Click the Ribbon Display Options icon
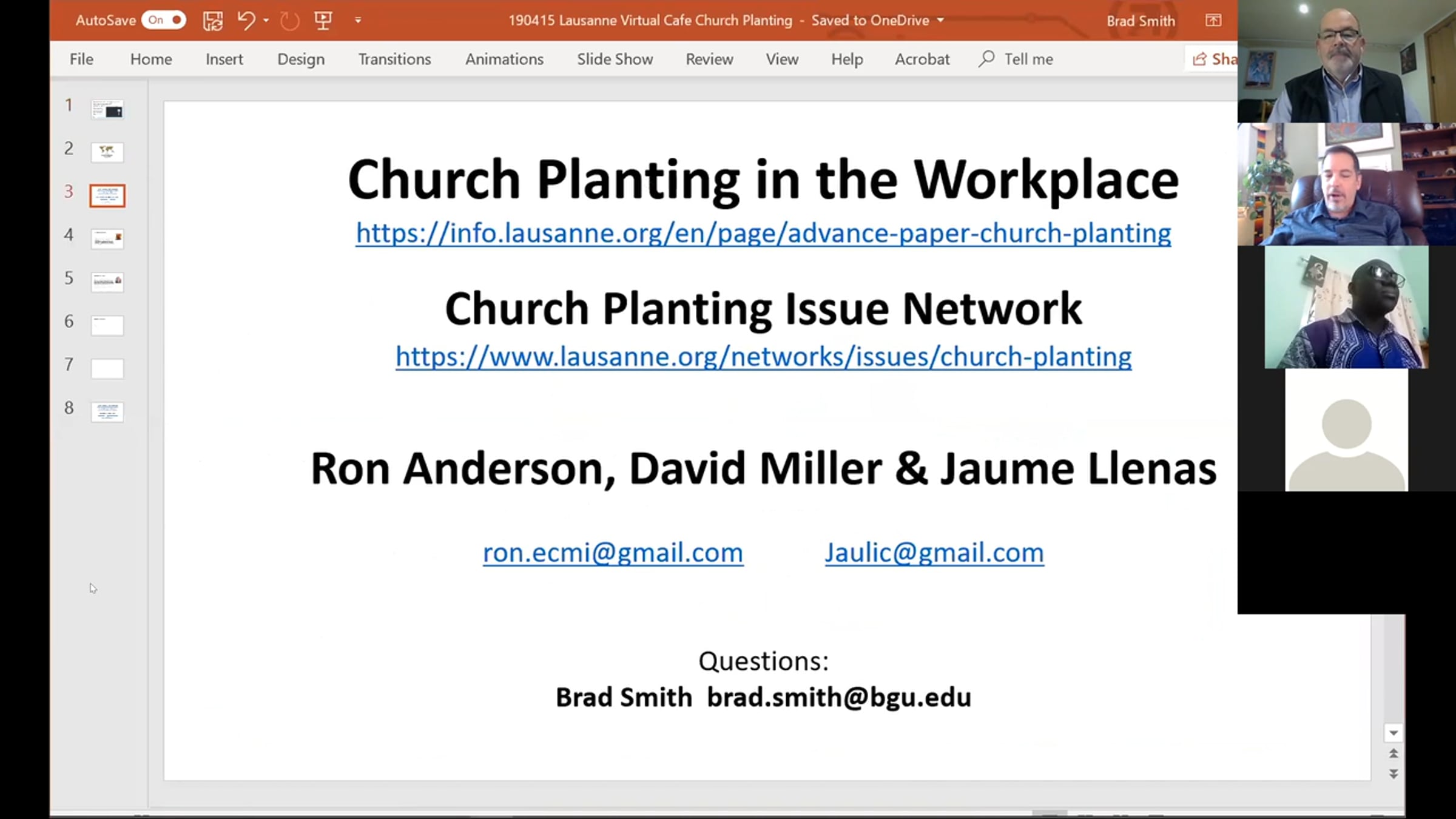Viewport: 1456px width, 819px height. 1213,21
